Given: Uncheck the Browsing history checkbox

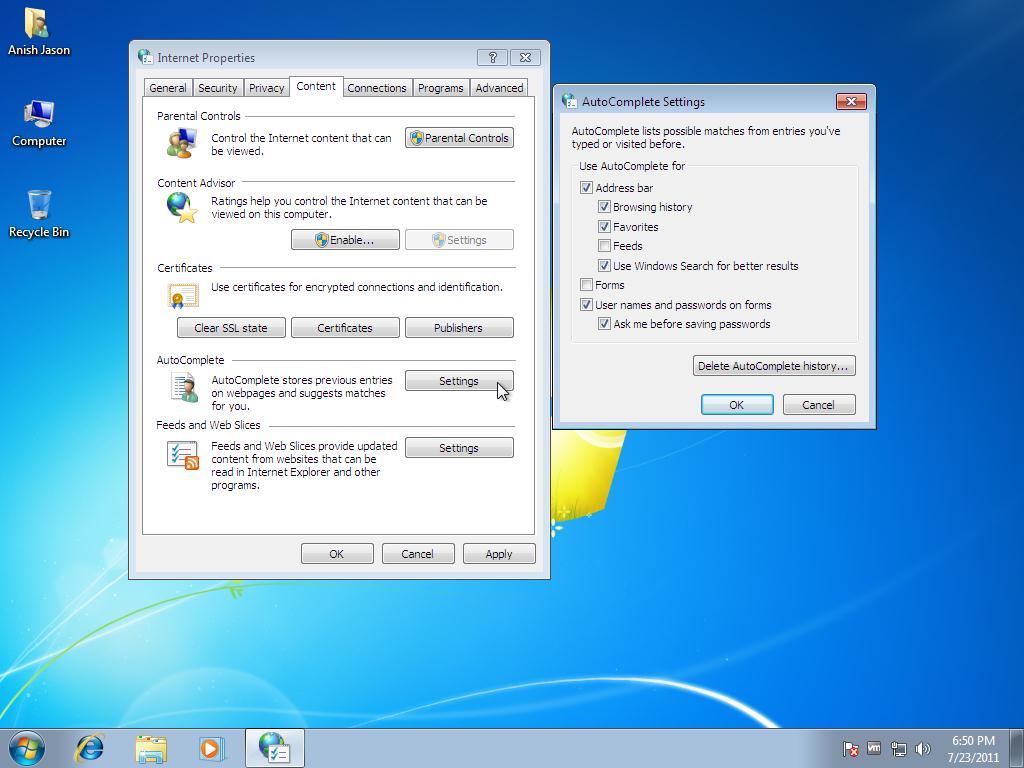Looking at the screenshot, I should coord(604,207).
